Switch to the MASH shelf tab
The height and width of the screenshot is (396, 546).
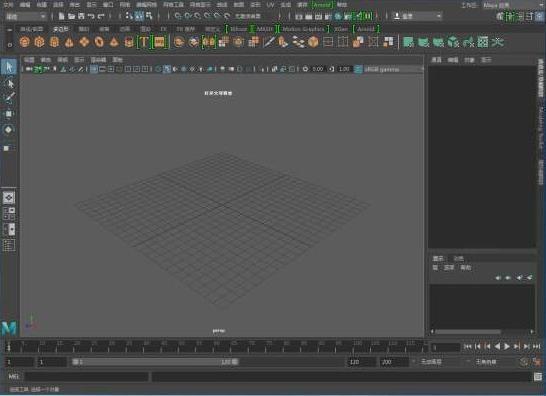click(x=265, y=29)
